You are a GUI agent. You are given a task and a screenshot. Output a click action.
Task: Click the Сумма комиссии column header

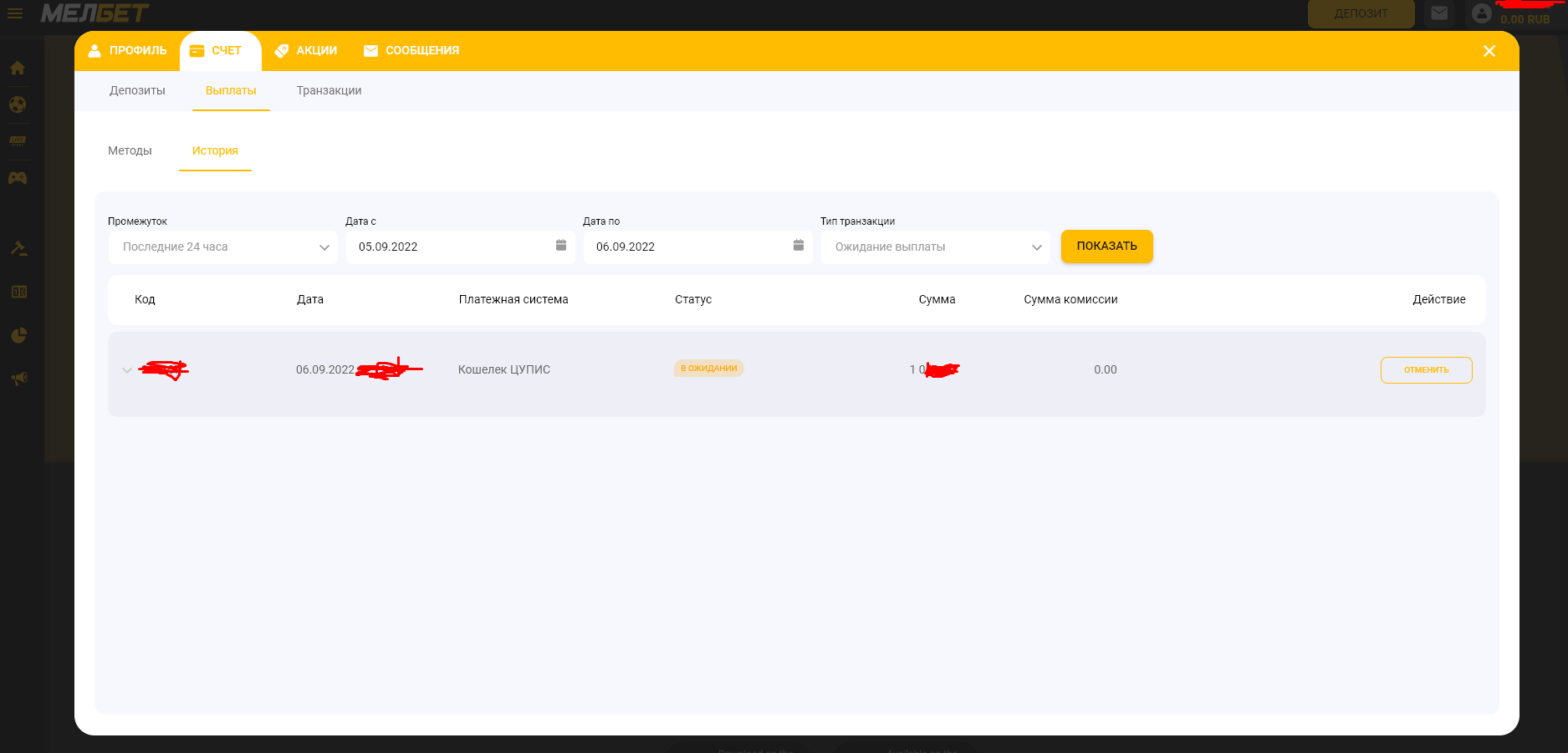tap(1070, 299)
